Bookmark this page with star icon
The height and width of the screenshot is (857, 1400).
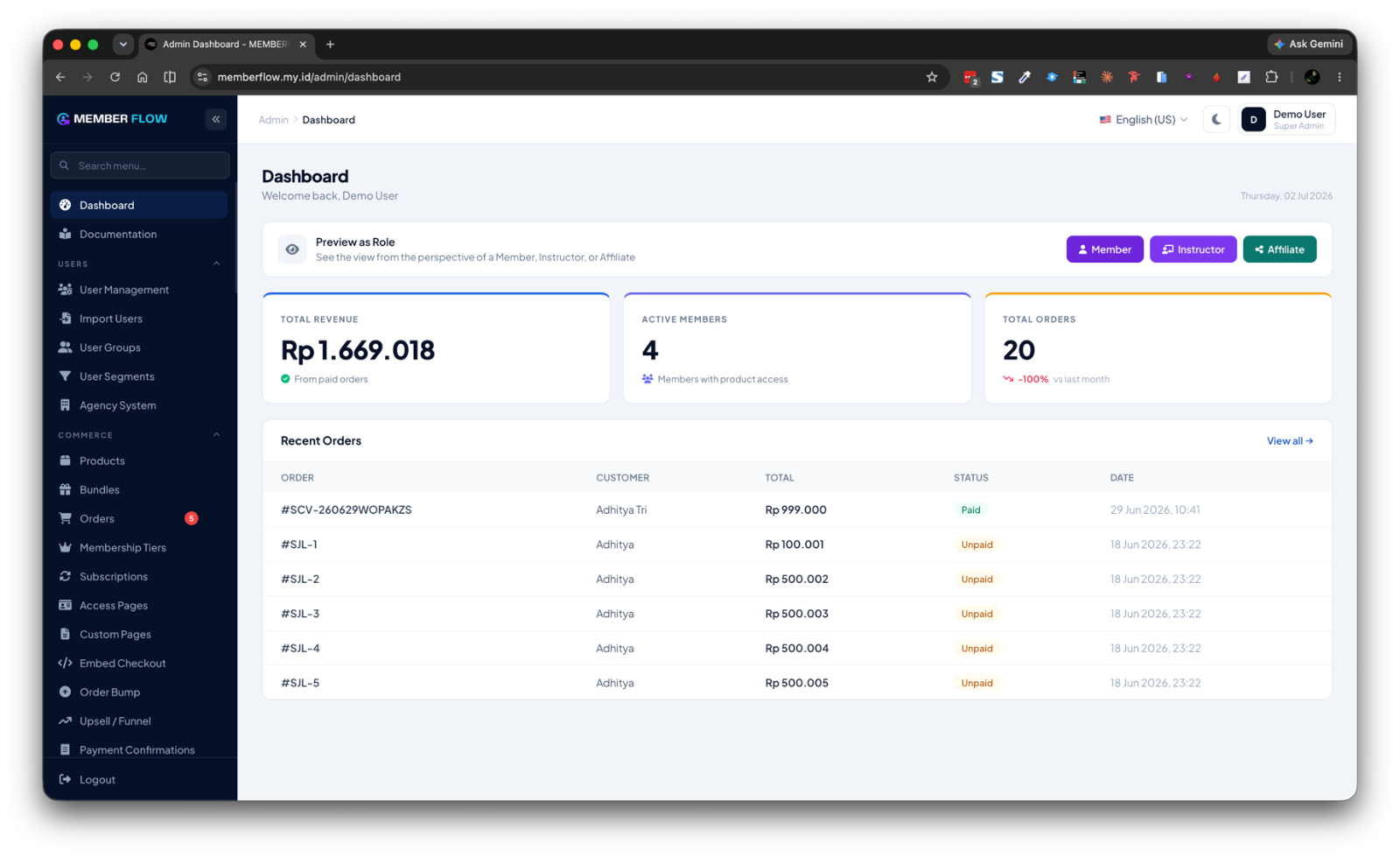tap(932, 77)
